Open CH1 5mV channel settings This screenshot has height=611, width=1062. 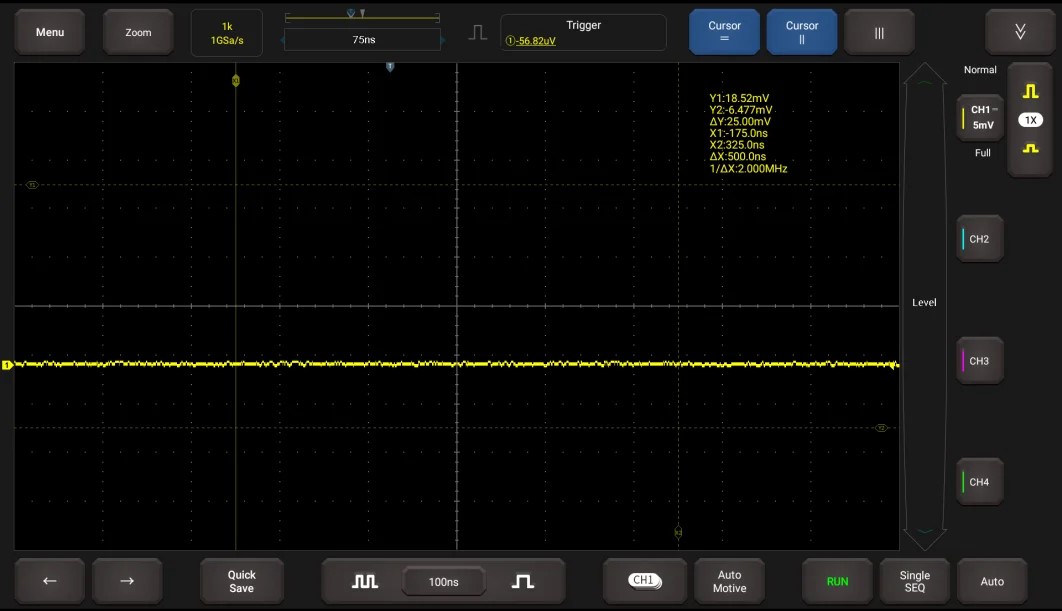click(980, 117)
